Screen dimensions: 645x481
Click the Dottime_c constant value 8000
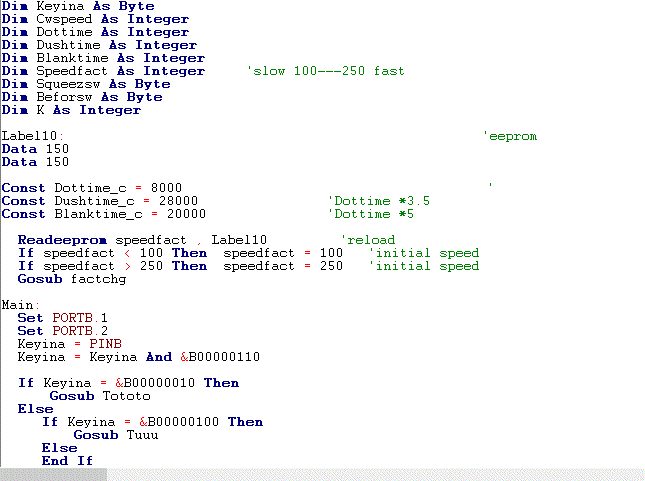[x=166, y=188]
